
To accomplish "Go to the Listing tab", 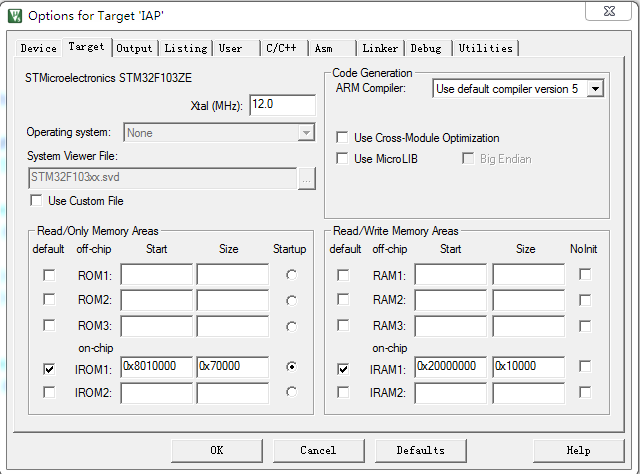I will (186, 48).
